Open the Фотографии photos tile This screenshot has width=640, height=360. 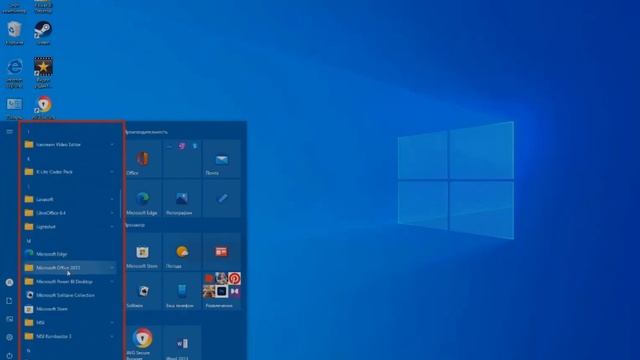(x=182, y=199)
